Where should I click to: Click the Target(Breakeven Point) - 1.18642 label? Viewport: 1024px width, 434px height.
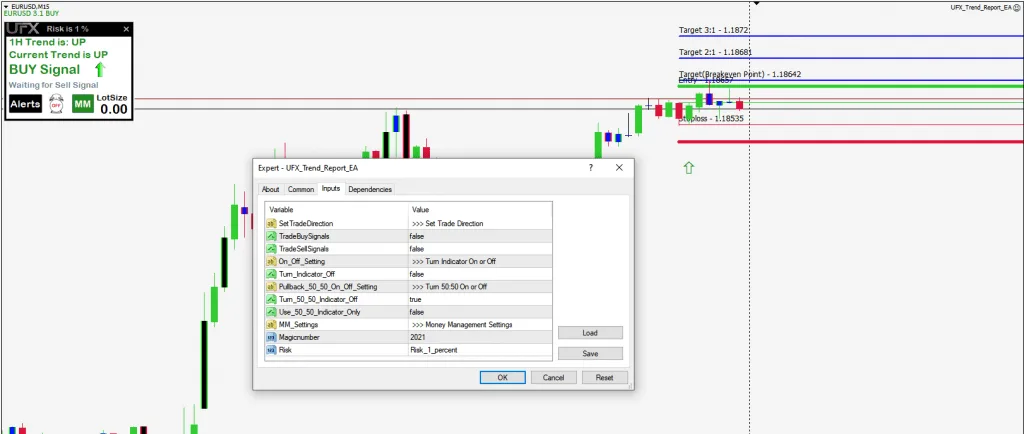coord(740,74)
